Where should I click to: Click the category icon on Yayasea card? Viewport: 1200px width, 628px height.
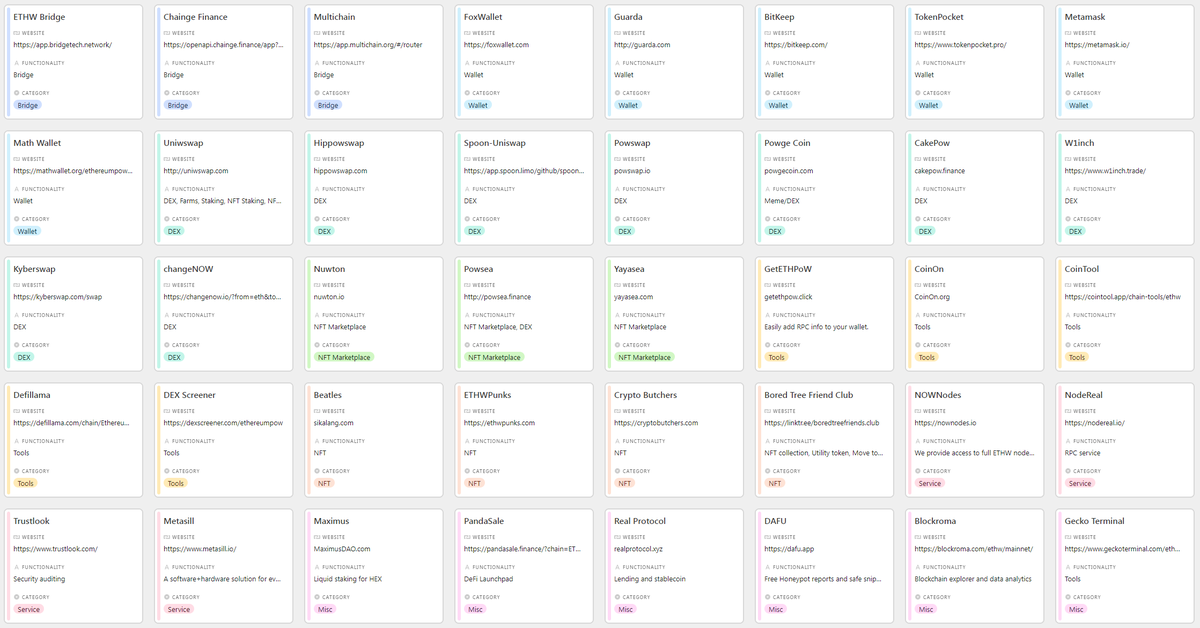pos(617,345)
